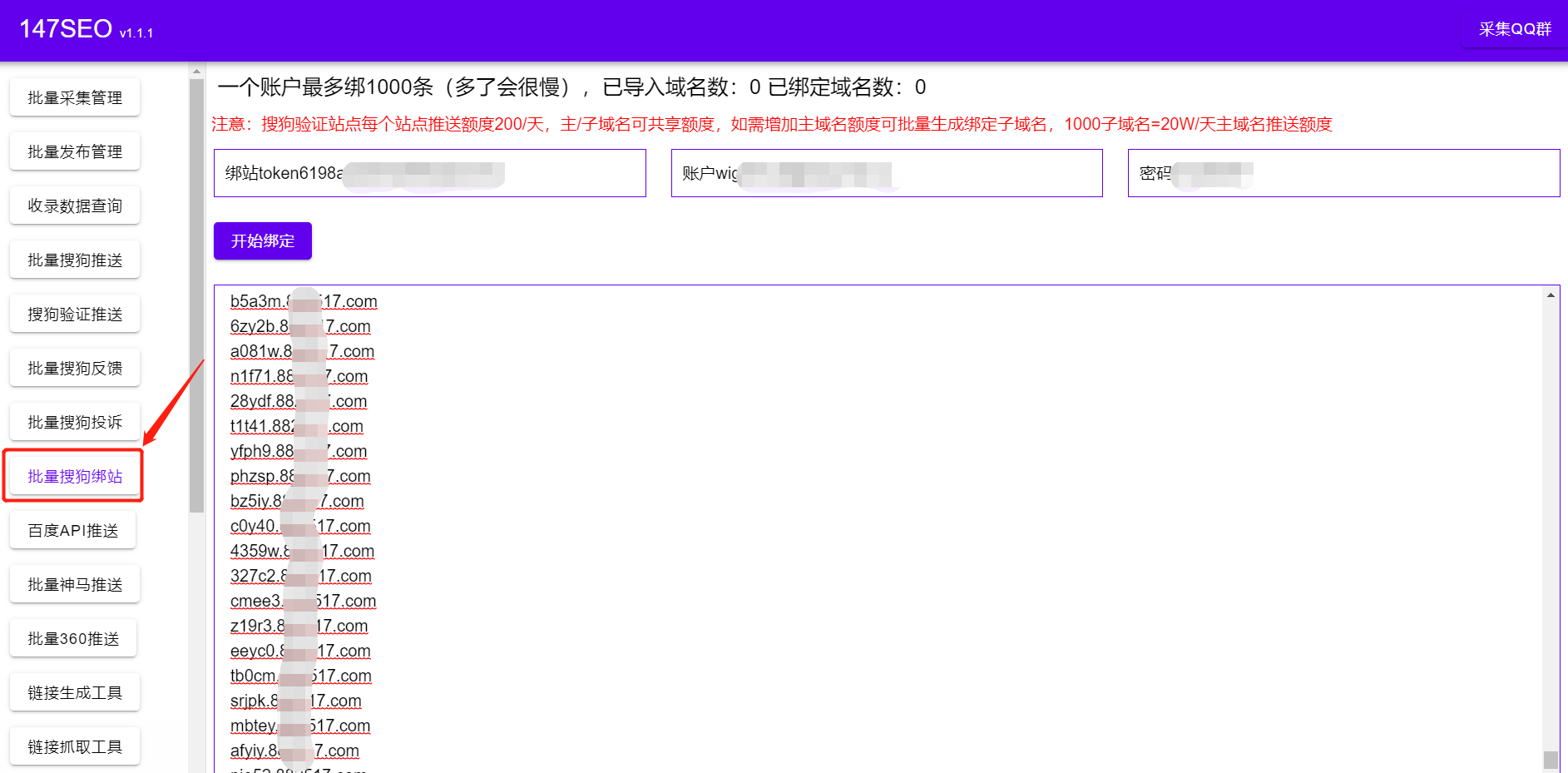The height and width of the screenshot is (773, 1568).
Task: Select 批量搜狗绑站 menu item
Action: (x=75, y=476)
